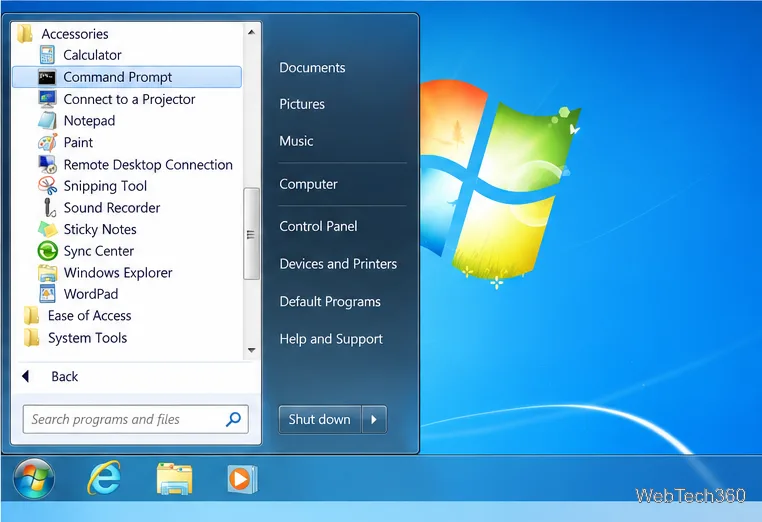Select the Sync Center label

pos(99,251)
